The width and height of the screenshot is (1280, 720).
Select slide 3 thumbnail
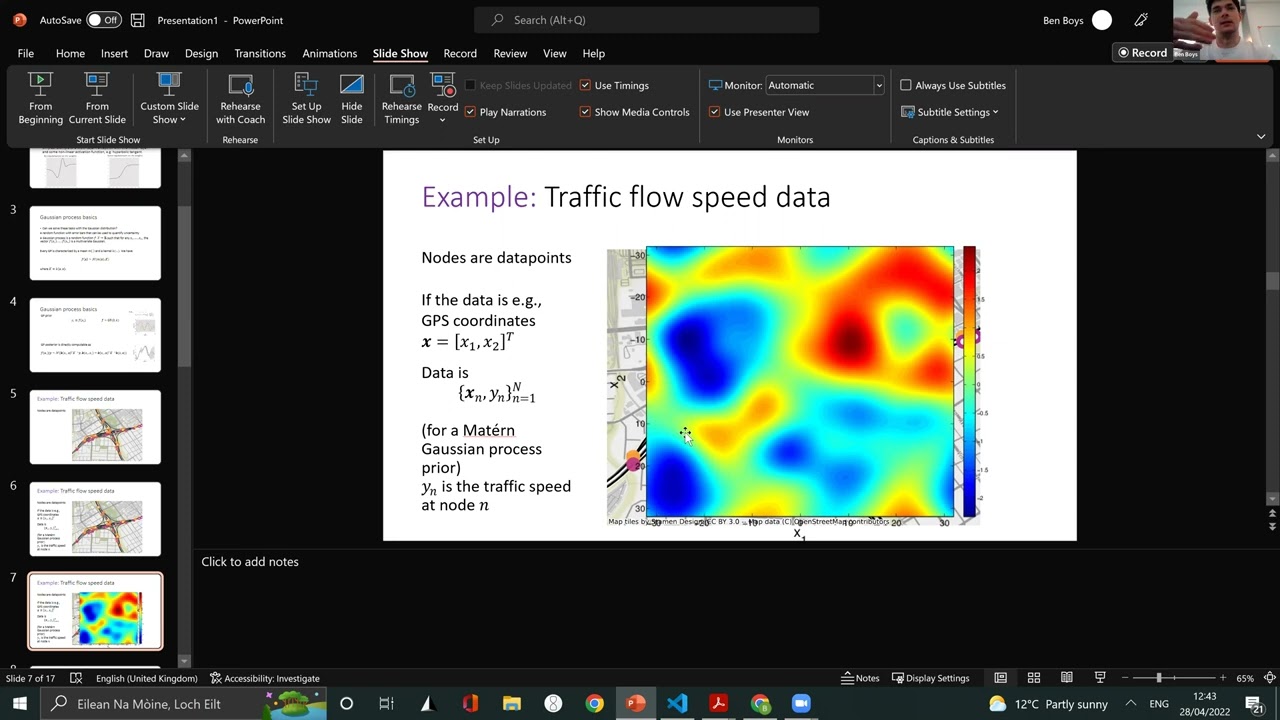[x=95, y=243]
